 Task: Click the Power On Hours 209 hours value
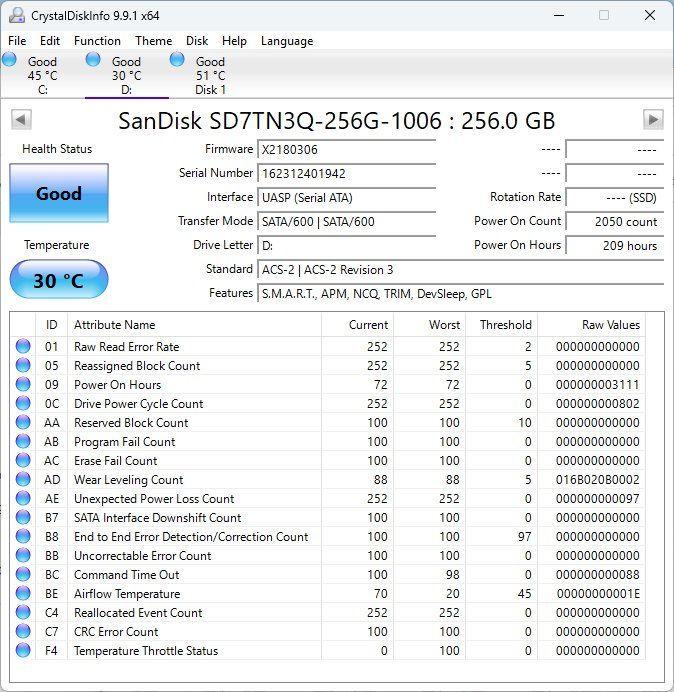pyautogui.click(x=614, y=245)
